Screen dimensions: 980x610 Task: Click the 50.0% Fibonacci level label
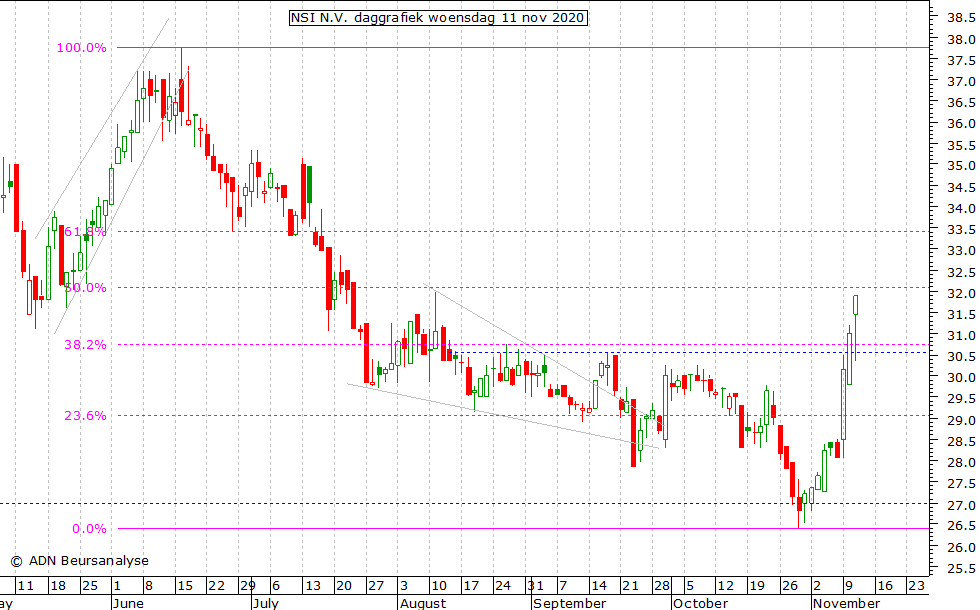click(85, 288)
